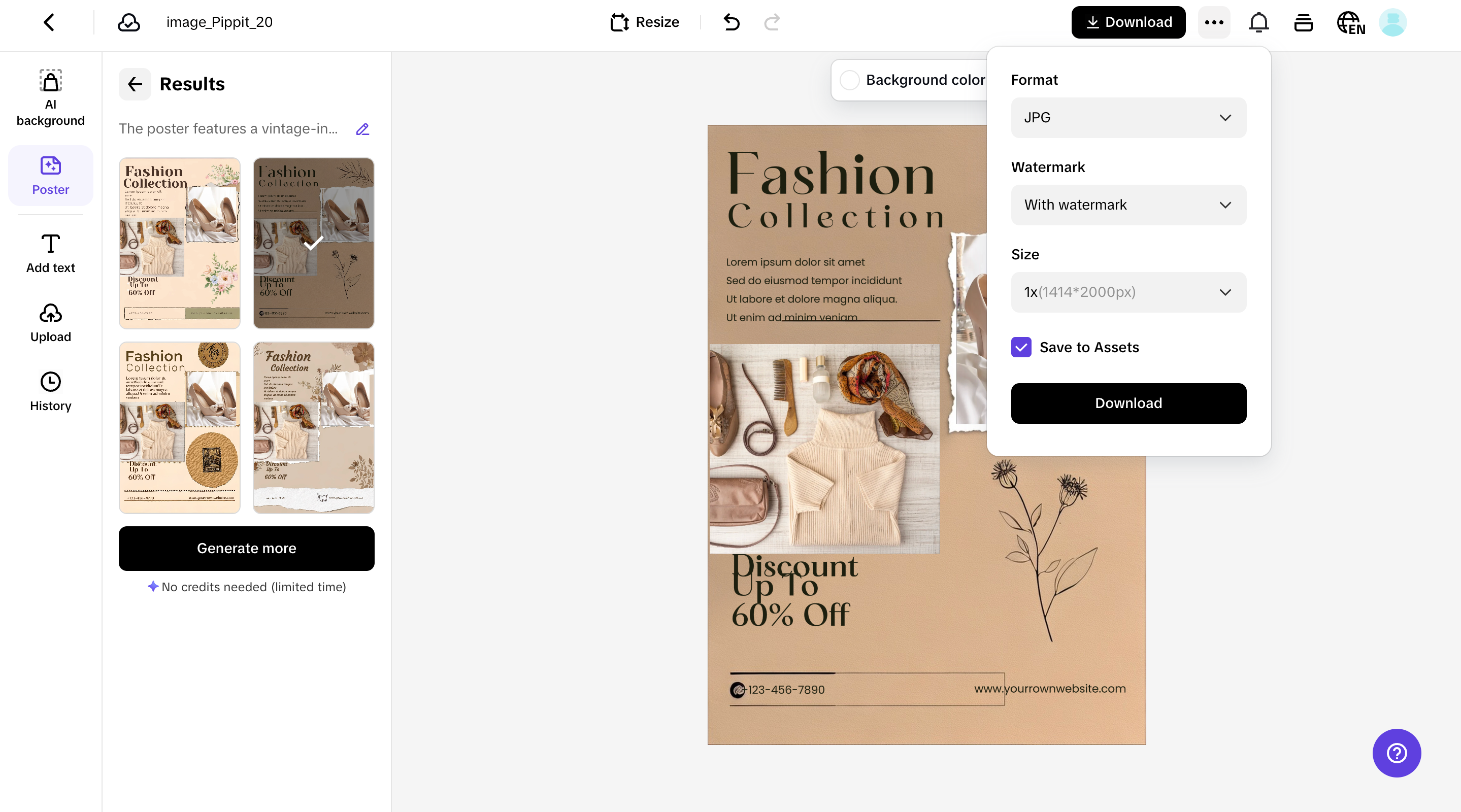Open the notifications bell
This screenshot has height=812, width=1461.
click(x=1258, y=23)
